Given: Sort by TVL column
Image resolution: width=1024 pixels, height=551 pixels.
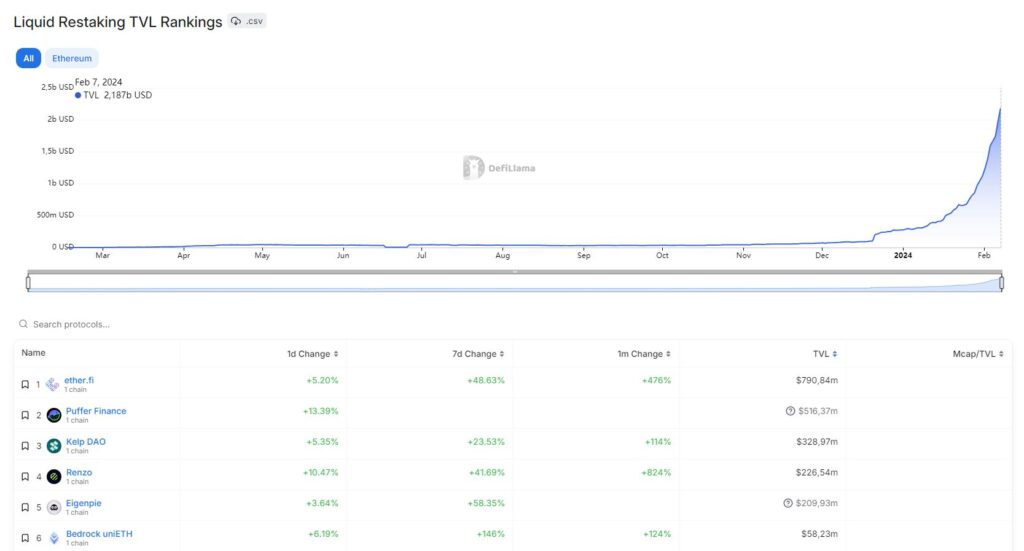Looking at the screenshot, I should (x=825, y=354).
